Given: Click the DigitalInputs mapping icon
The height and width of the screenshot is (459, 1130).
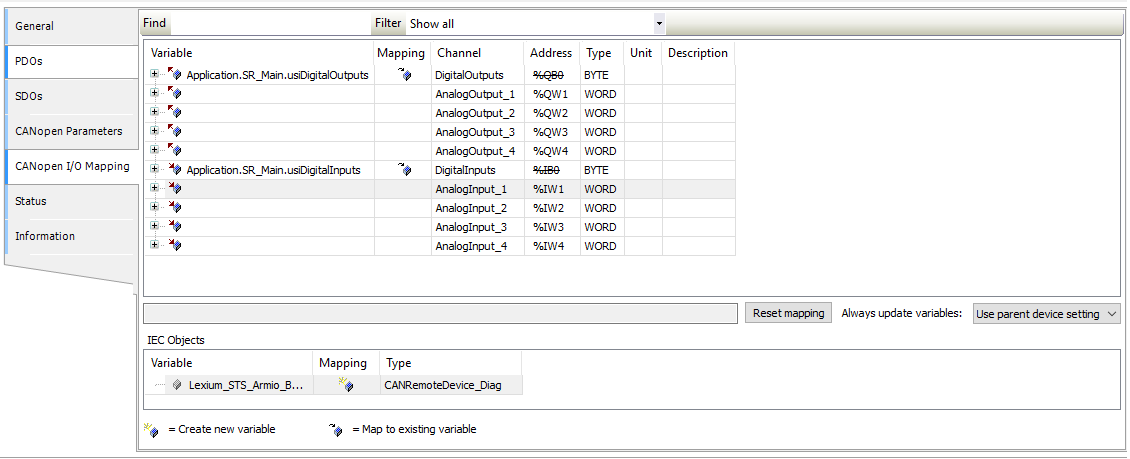Looking at the screenshot, I should tap(404, 170).
